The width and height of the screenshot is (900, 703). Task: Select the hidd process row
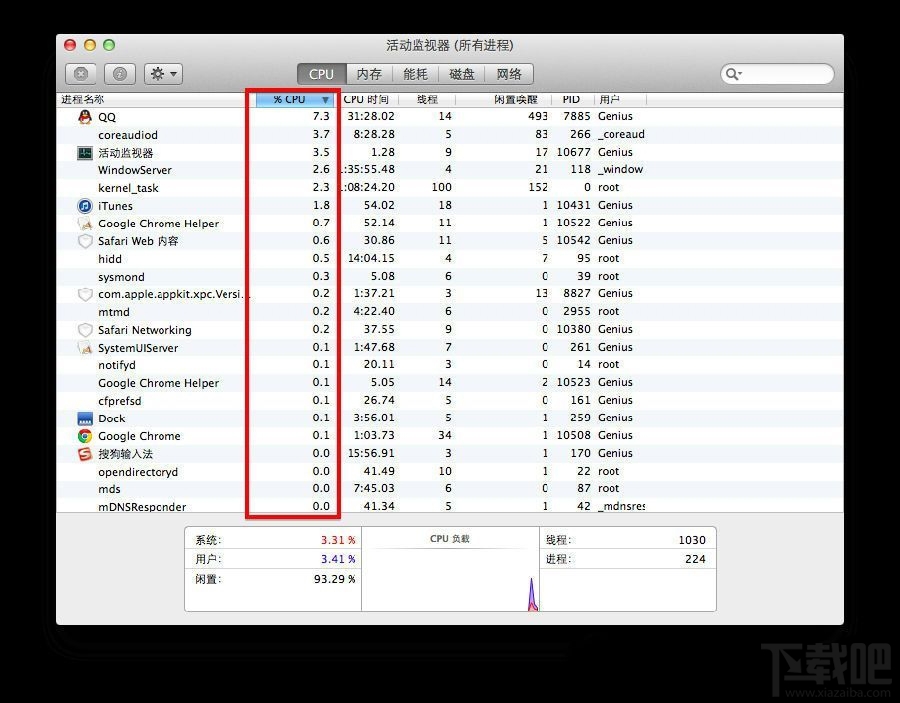(x=450, y=258)
